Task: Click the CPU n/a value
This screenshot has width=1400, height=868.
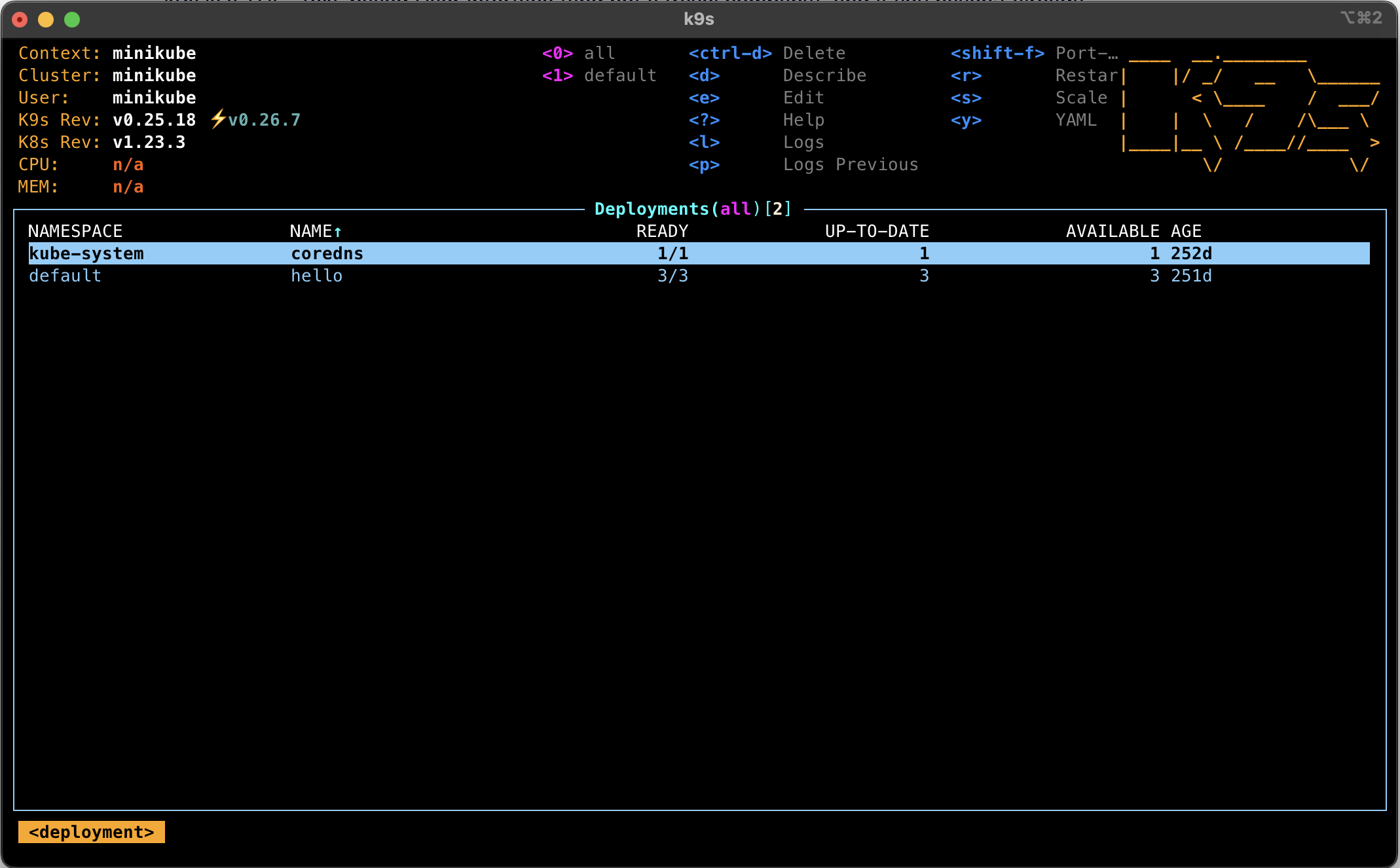Action: [128, 164]
